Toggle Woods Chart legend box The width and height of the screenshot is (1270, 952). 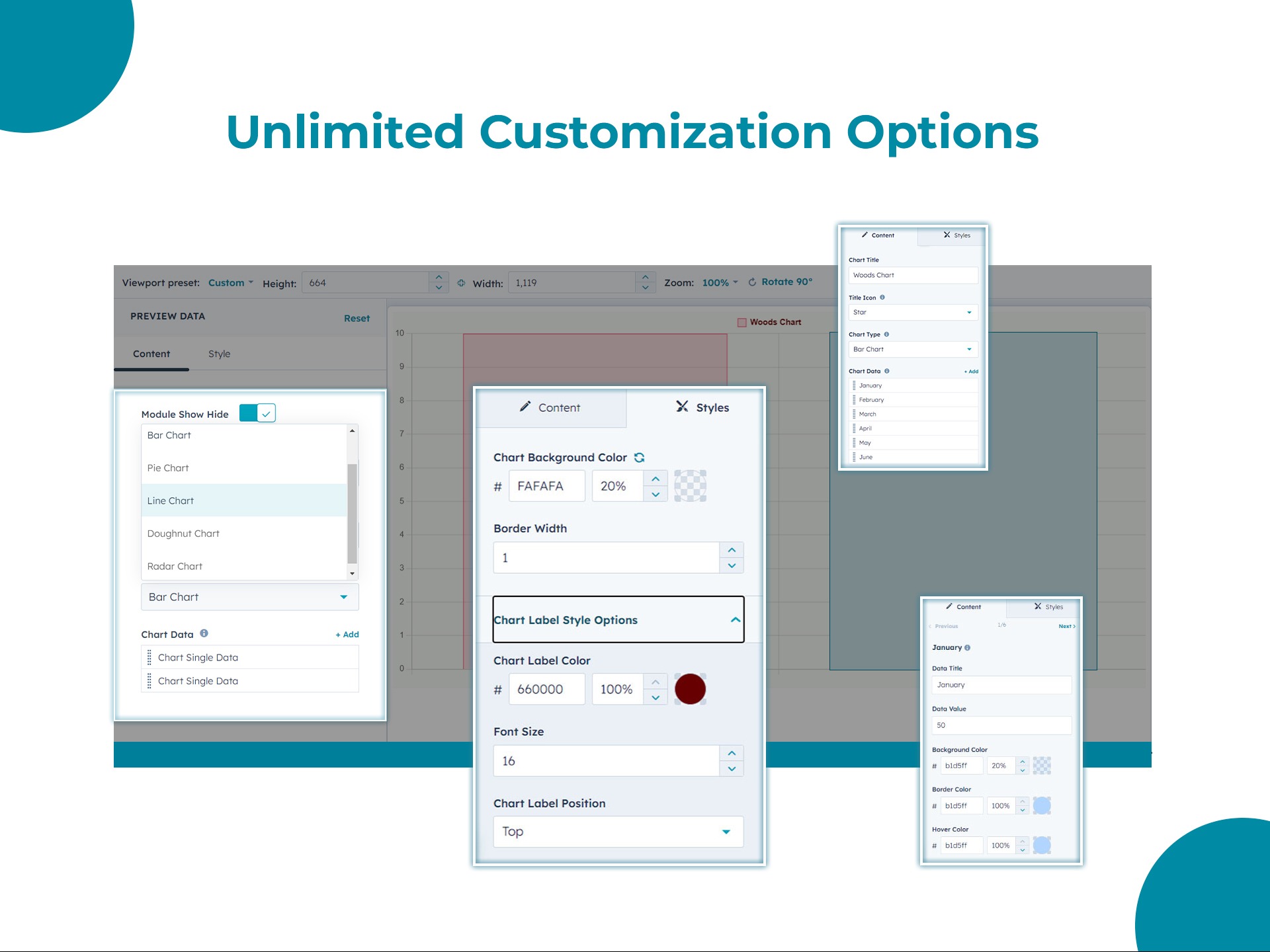741,323
